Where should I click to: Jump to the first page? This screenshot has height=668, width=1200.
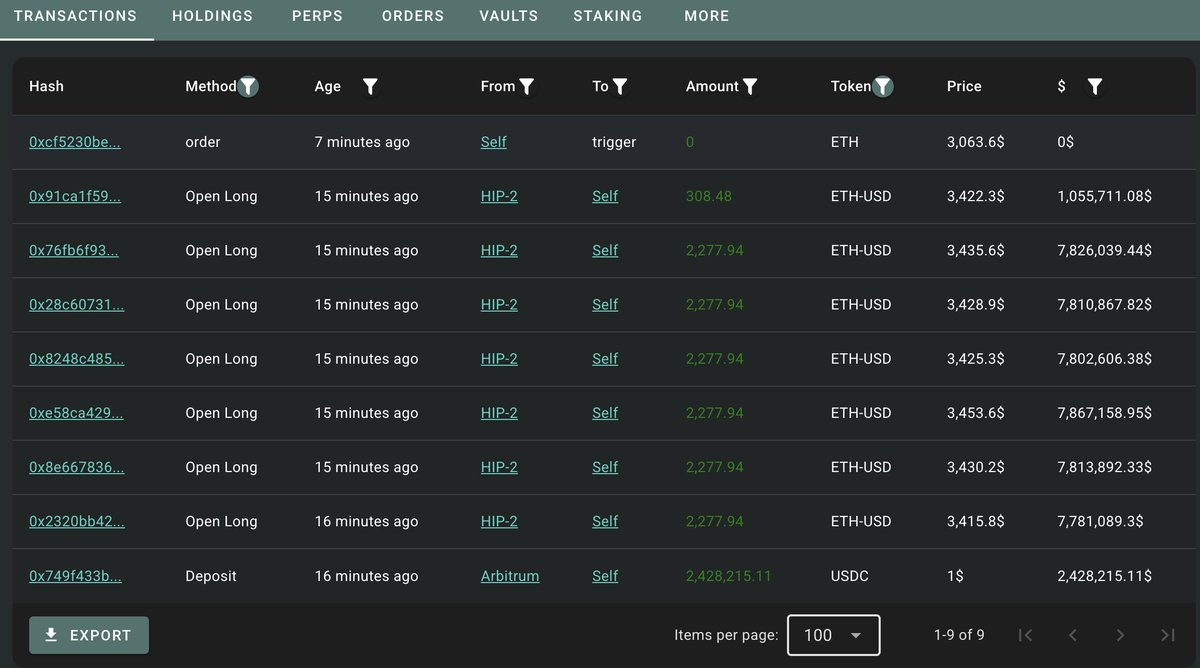1025,635
